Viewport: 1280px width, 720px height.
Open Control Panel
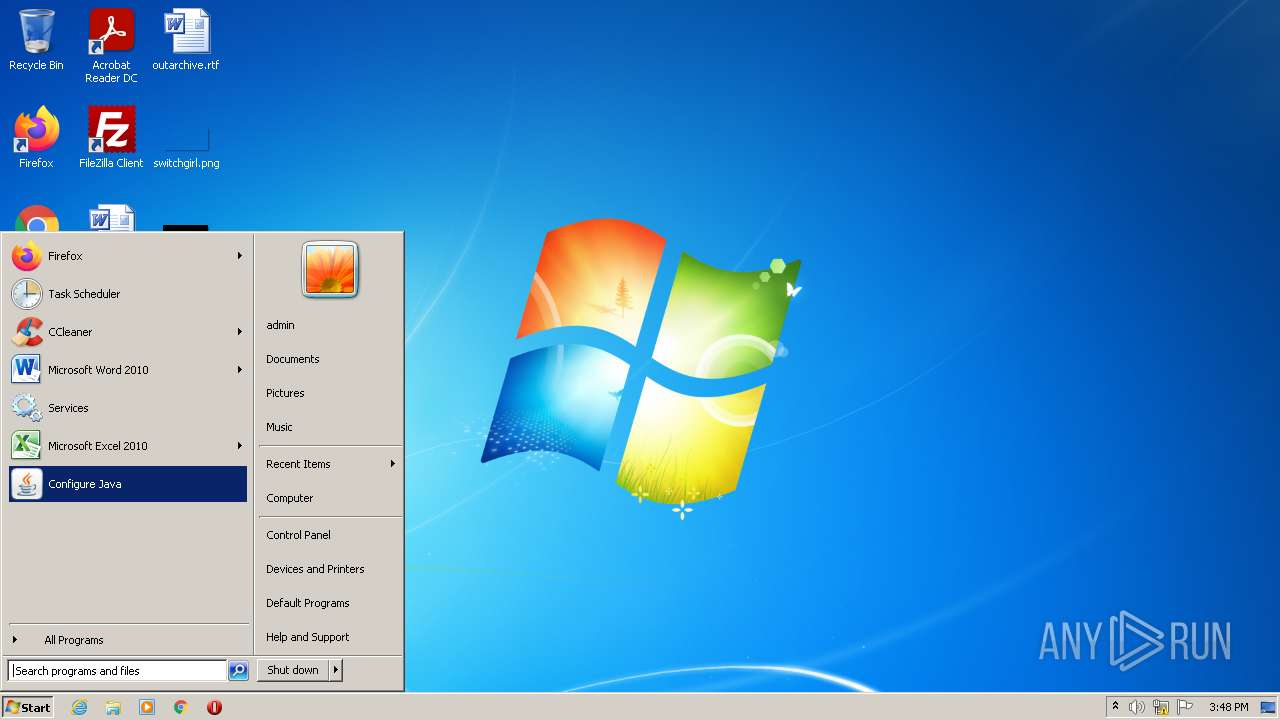point(330,535)
